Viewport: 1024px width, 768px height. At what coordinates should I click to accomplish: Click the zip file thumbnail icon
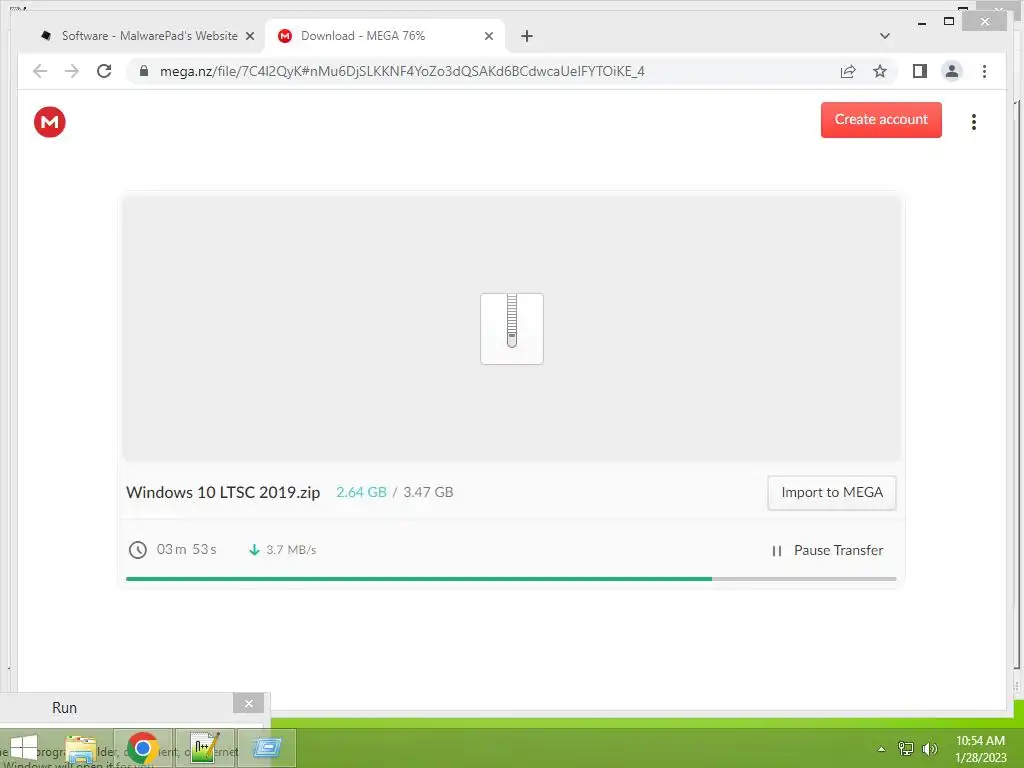511,328
